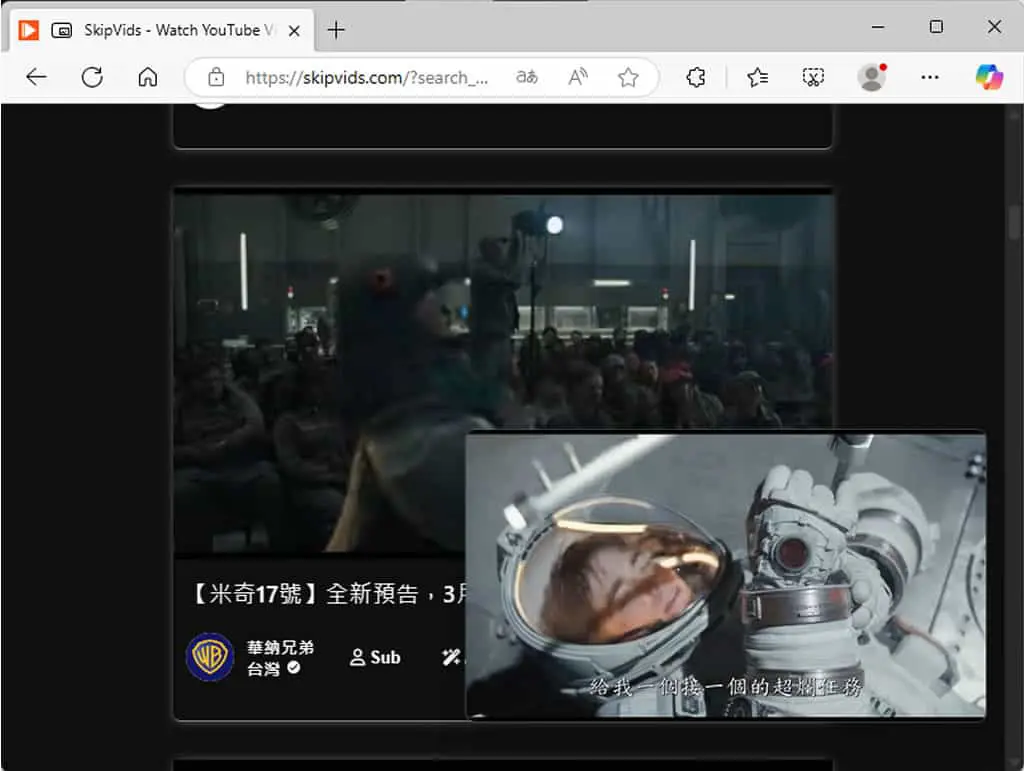View site information via the lock icon
This screenshot has height=771, width=1024.
pos(216,77)
